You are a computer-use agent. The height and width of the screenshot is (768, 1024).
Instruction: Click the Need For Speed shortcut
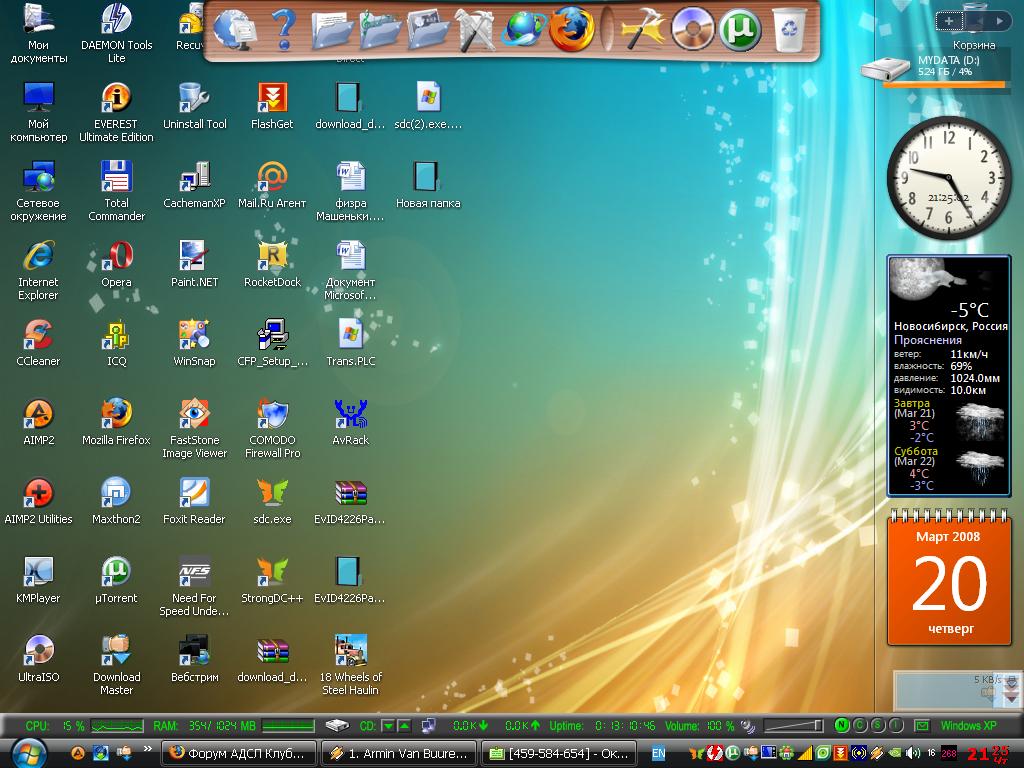[x=194, y=572]
